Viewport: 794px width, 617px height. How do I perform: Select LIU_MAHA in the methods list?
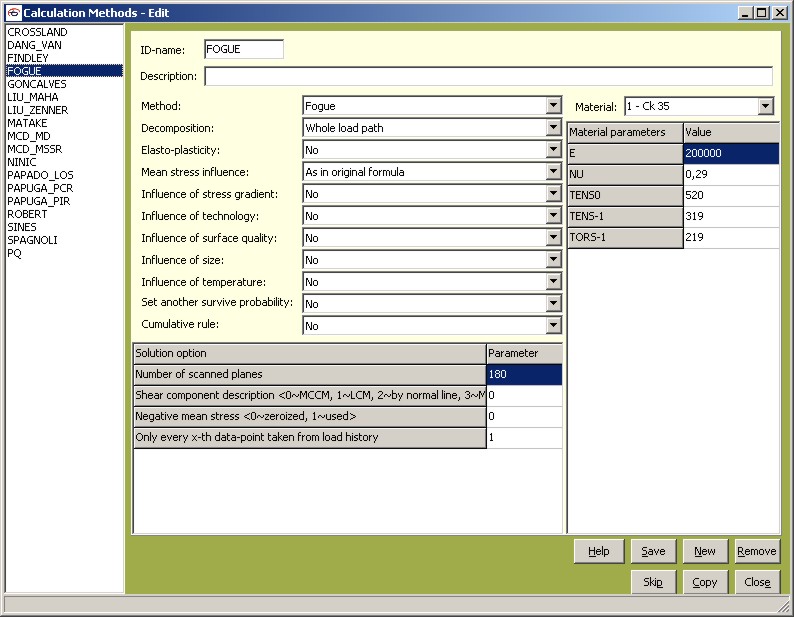[64, 97]
